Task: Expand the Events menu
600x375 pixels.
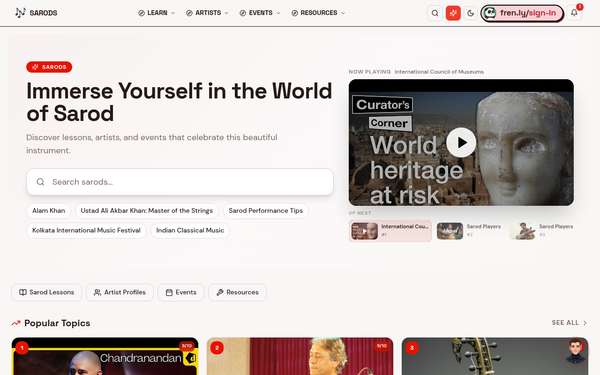Action: point(260,13)
